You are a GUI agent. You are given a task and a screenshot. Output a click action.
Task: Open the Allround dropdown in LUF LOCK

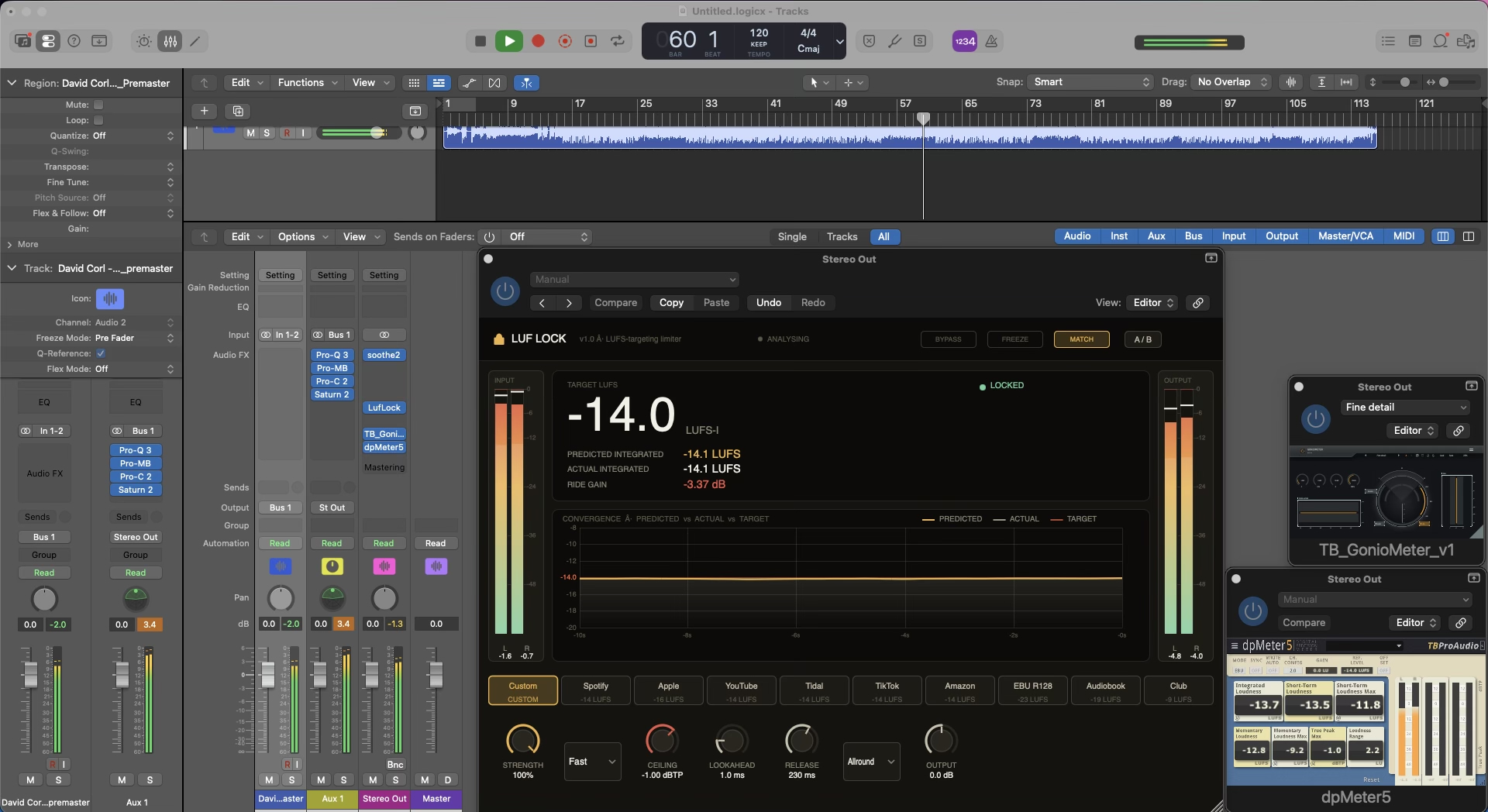pos(871,762)
